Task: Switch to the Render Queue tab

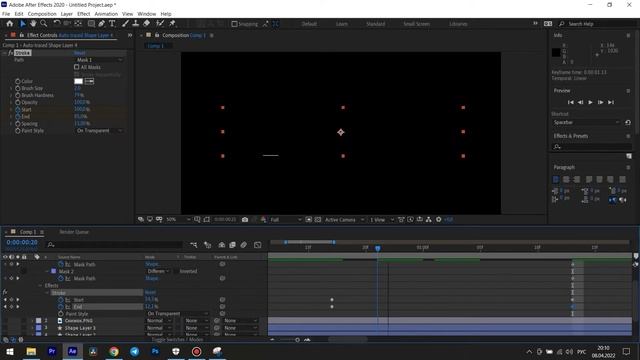Action: tap(74, 232)
